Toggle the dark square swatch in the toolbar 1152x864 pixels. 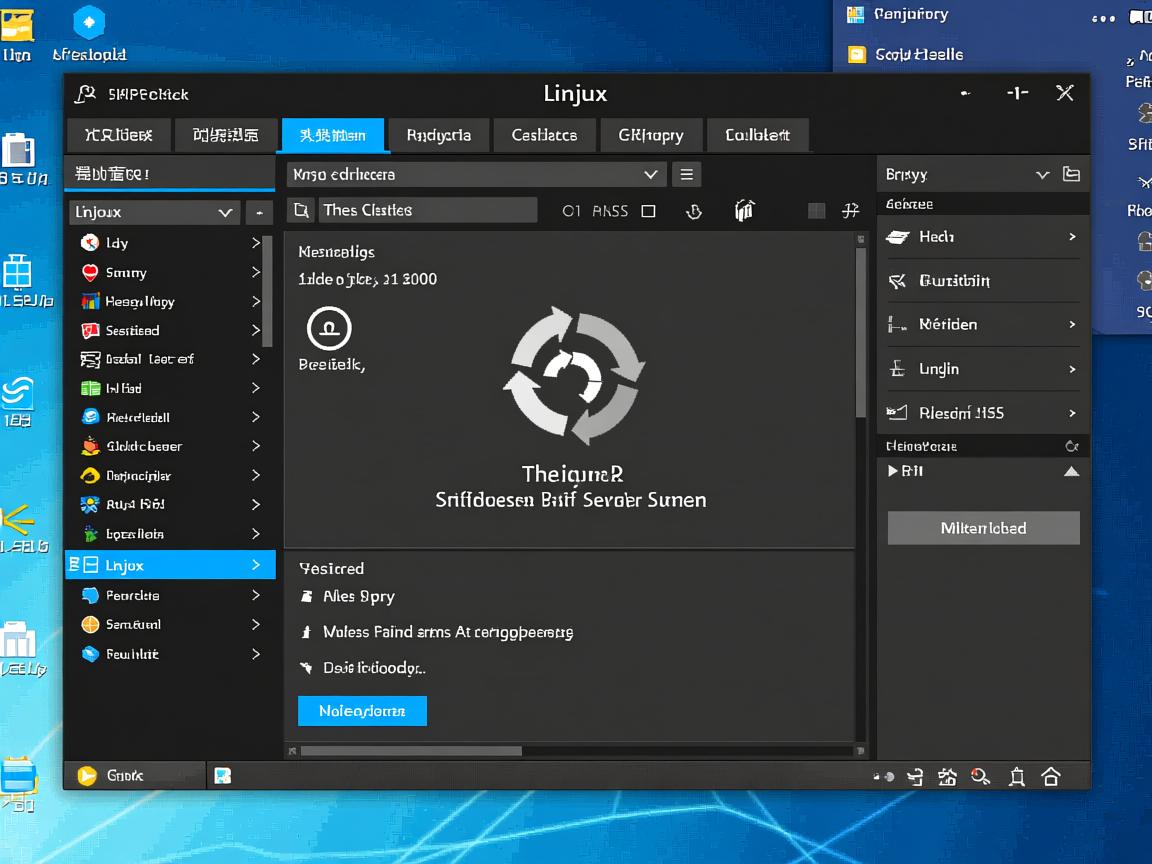pos(816,211)
